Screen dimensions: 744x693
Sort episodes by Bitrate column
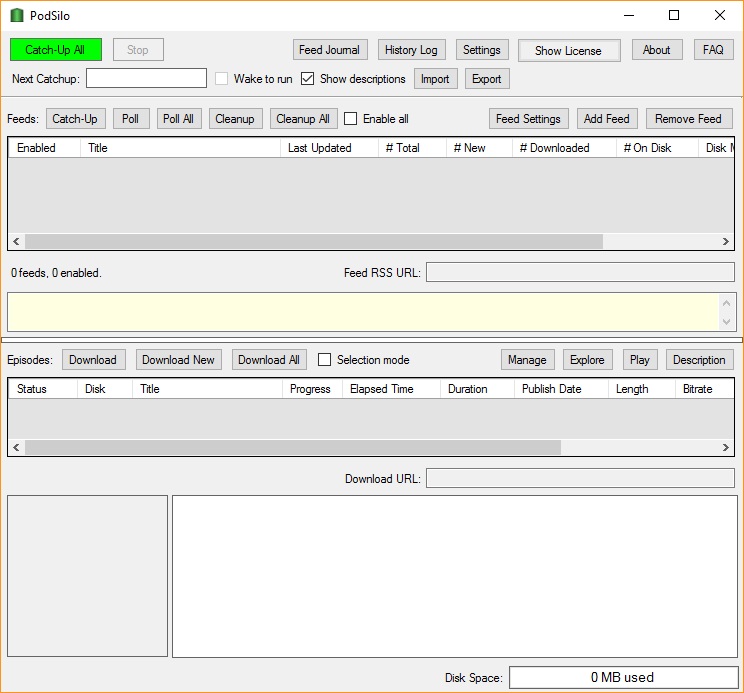(705, 389)
